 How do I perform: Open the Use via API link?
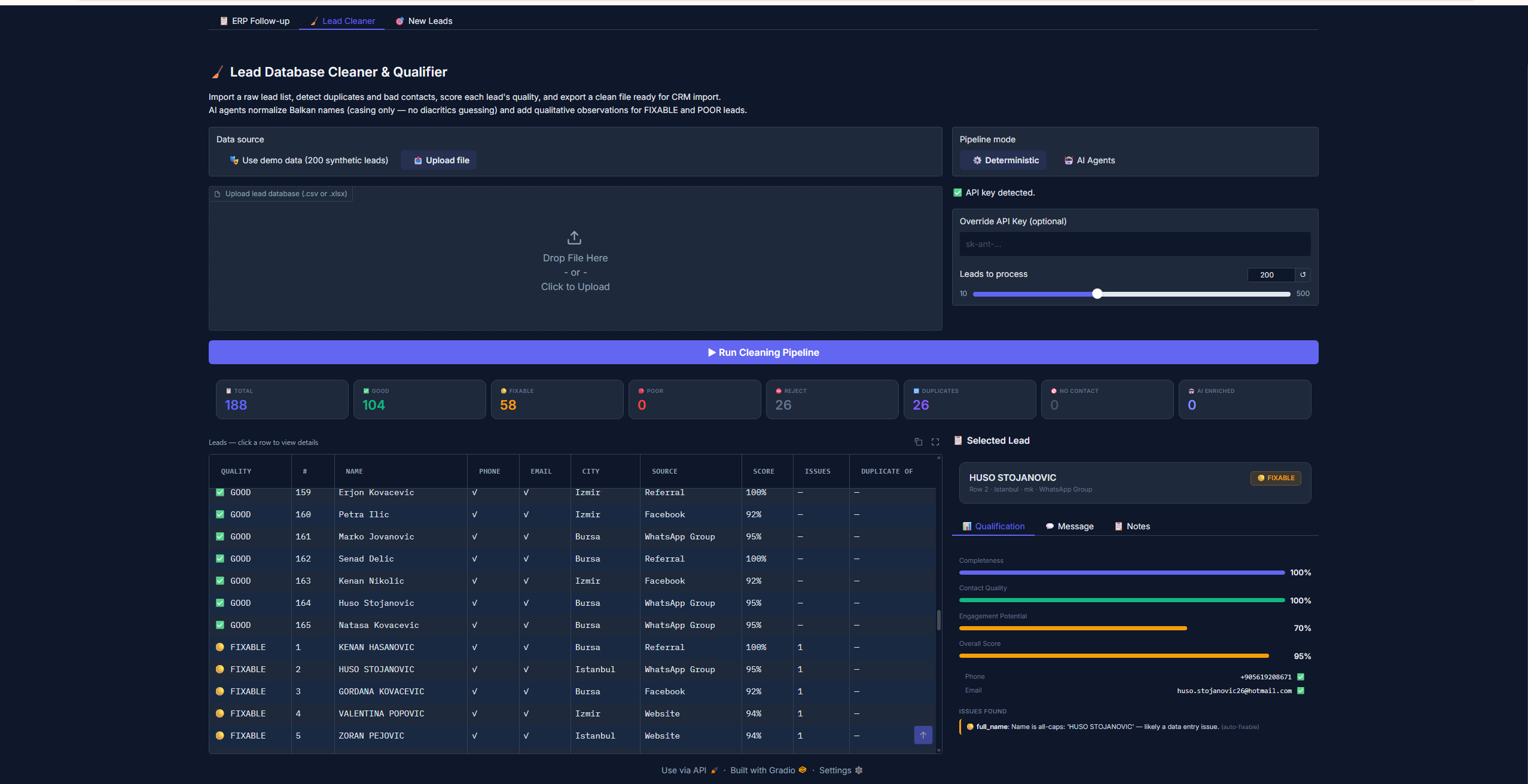click(689, 770)
